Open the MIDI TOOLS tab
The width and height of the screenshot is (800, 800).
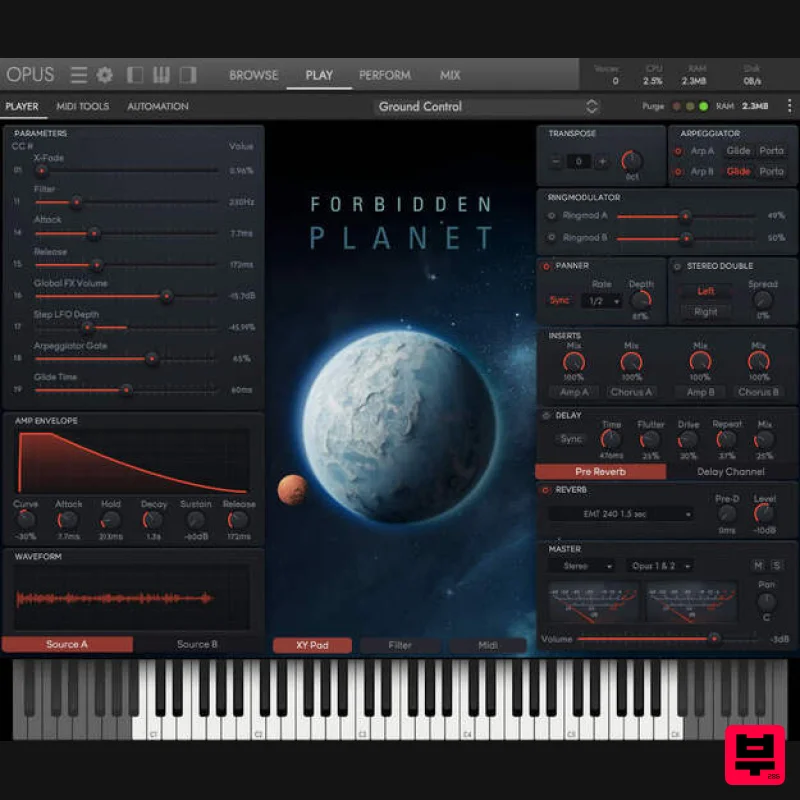pos(83,106)
